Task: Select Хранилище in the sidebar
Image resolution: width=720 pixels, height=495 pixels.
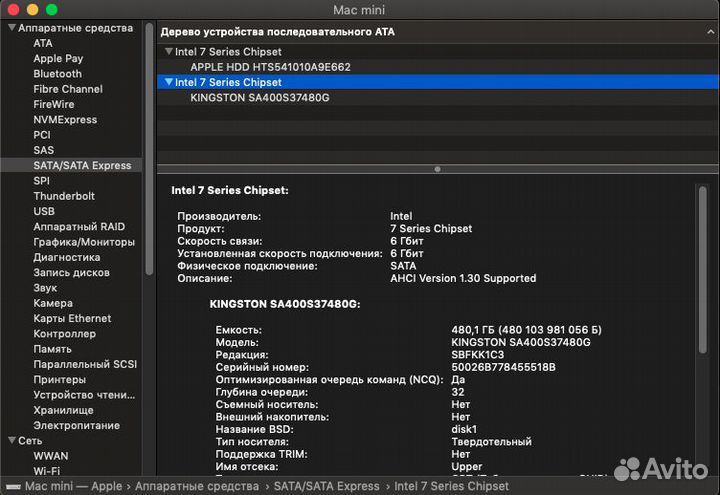Action: pyautogui.click(x=63, y=410)
